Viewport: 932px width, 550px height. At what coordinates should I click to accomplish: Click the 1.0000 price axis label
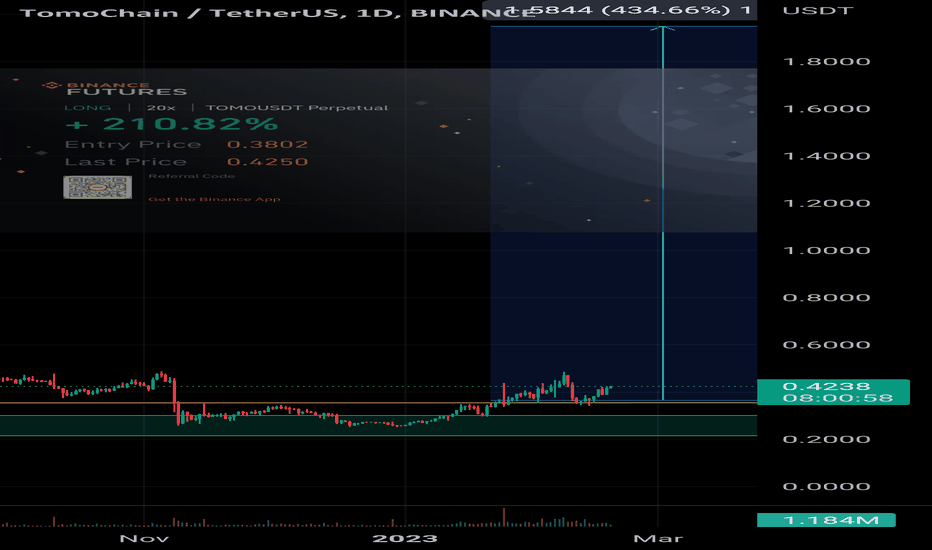click(827, 250)
